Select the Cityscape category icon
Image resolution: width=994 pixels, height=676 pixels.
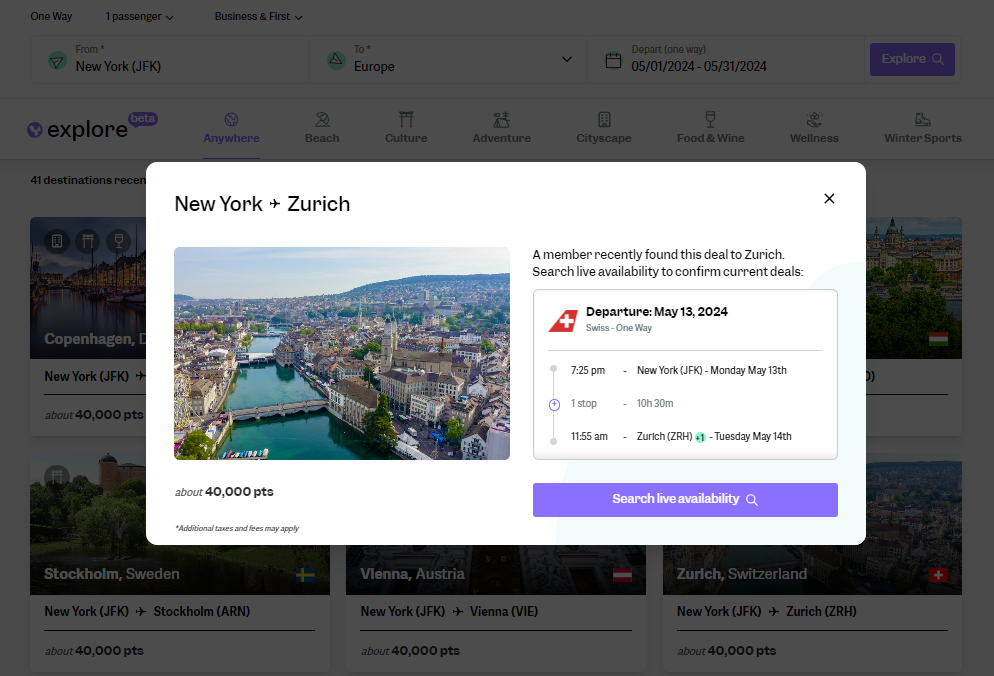click(604, 117)
